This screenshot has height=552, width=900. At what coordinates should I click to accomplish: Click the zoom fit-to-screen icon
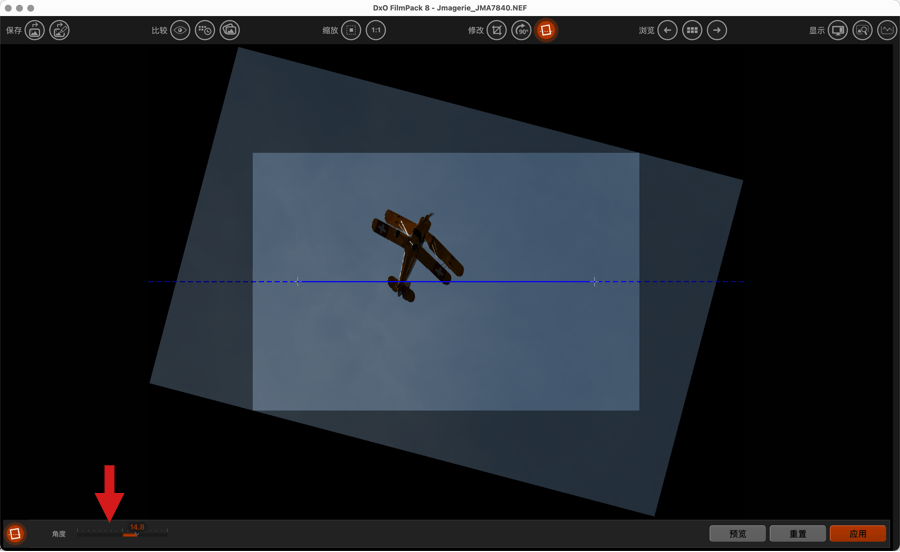351,31
